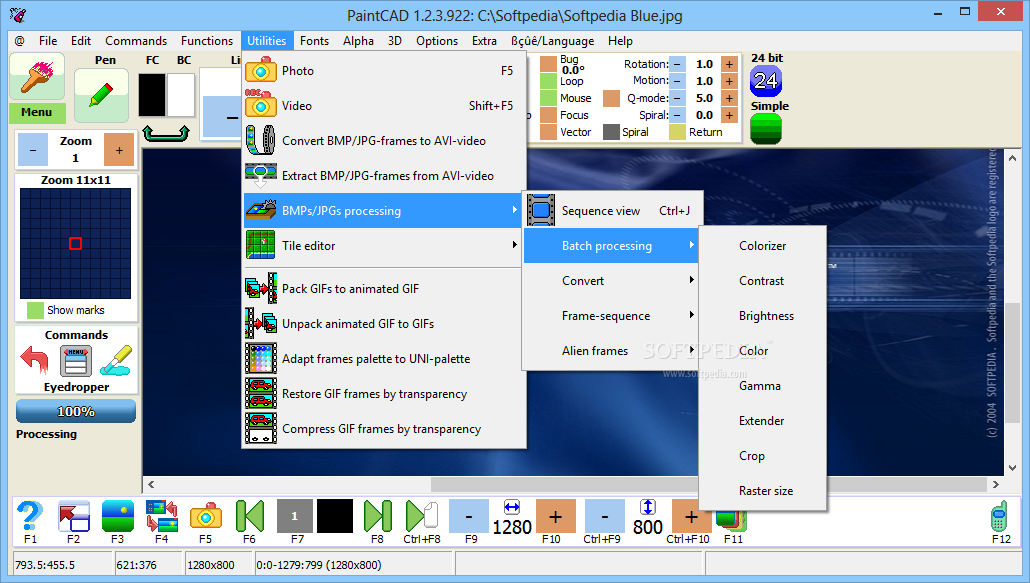
Task: Click the paintbrush Menu icon
Action: [x=37, y=76]
